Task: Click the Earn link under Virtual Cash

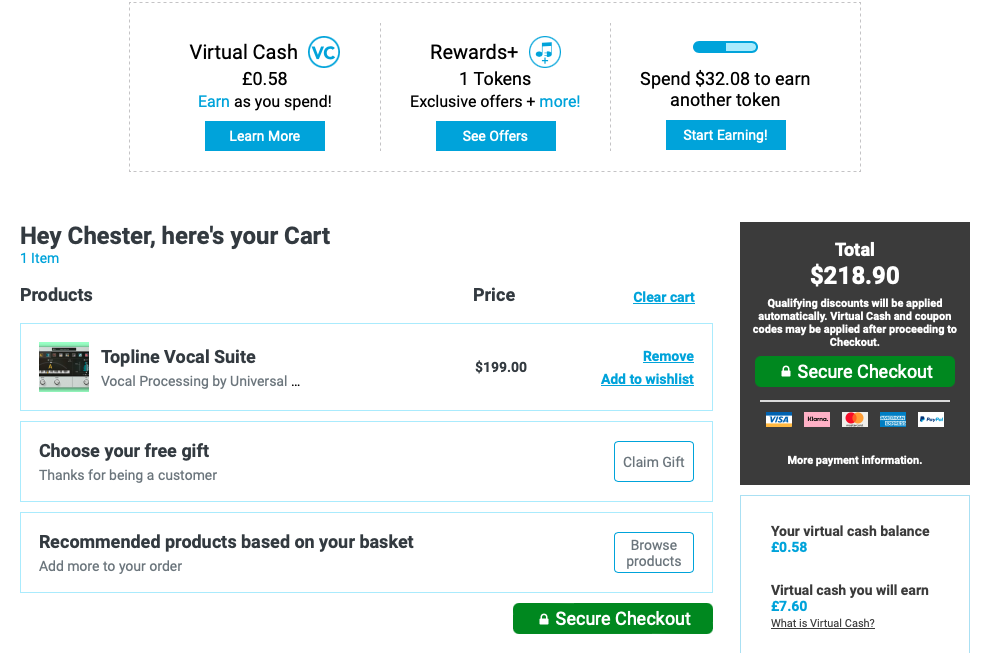Action: pyautogui.click(x=213, y=101)
